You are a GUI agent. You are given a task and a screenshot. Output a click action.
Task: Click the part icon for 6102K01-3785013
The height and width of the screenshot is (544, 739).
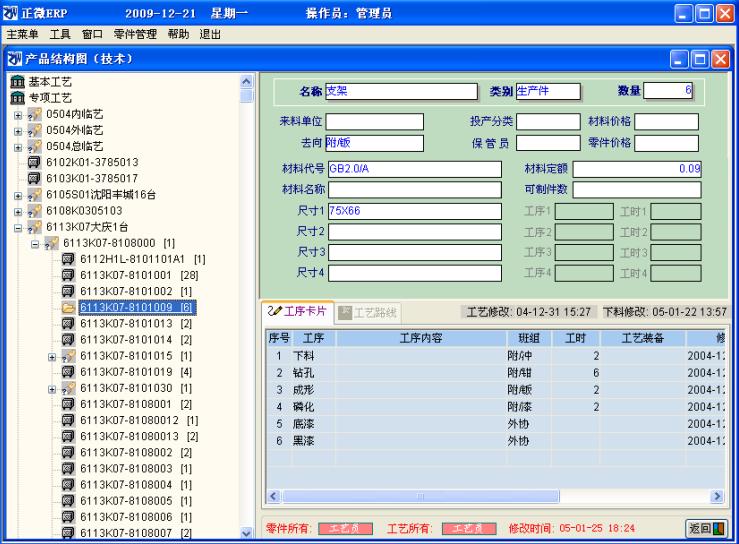(x=34, y=163)
